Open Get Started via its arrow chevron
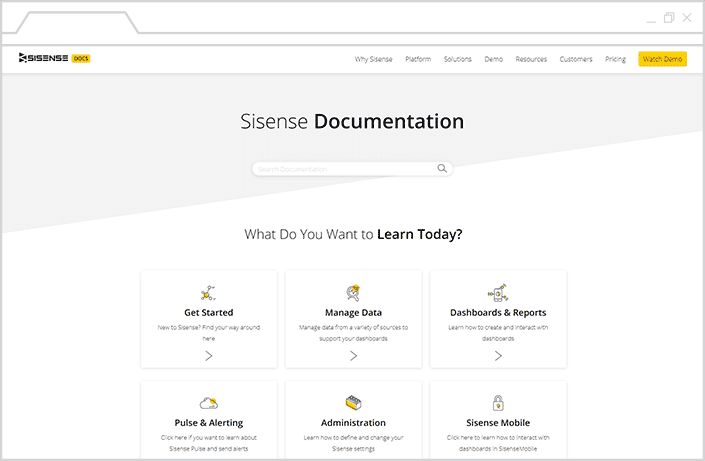This screenshot has width=705, height=461. (209, 356)
